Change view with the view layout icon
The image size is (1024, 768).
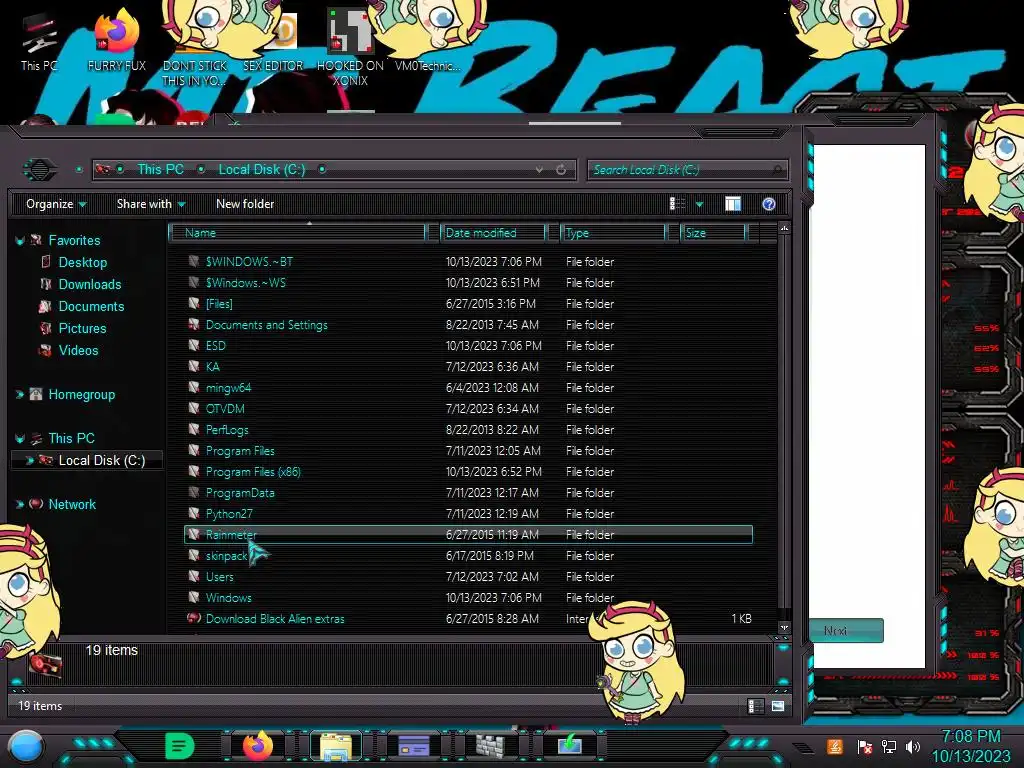click(677, 204)
